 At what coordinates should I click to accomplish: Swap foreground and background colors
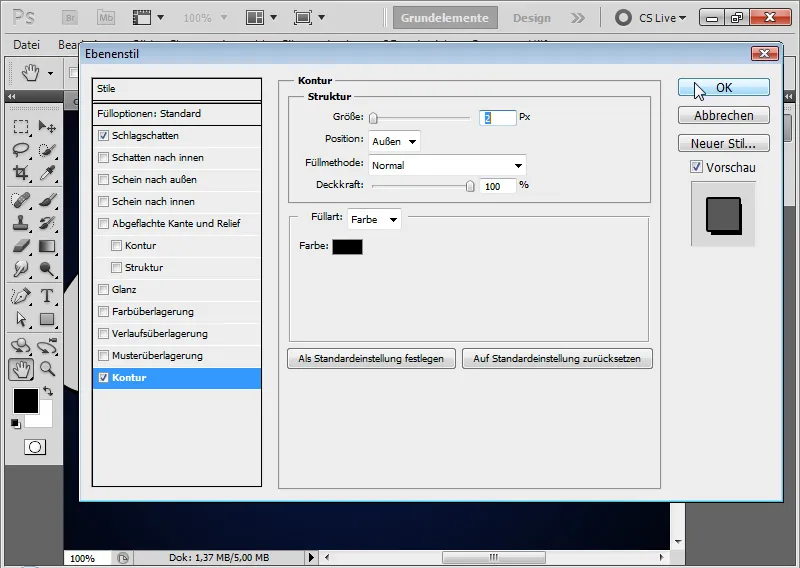click(x=48, y=391)
